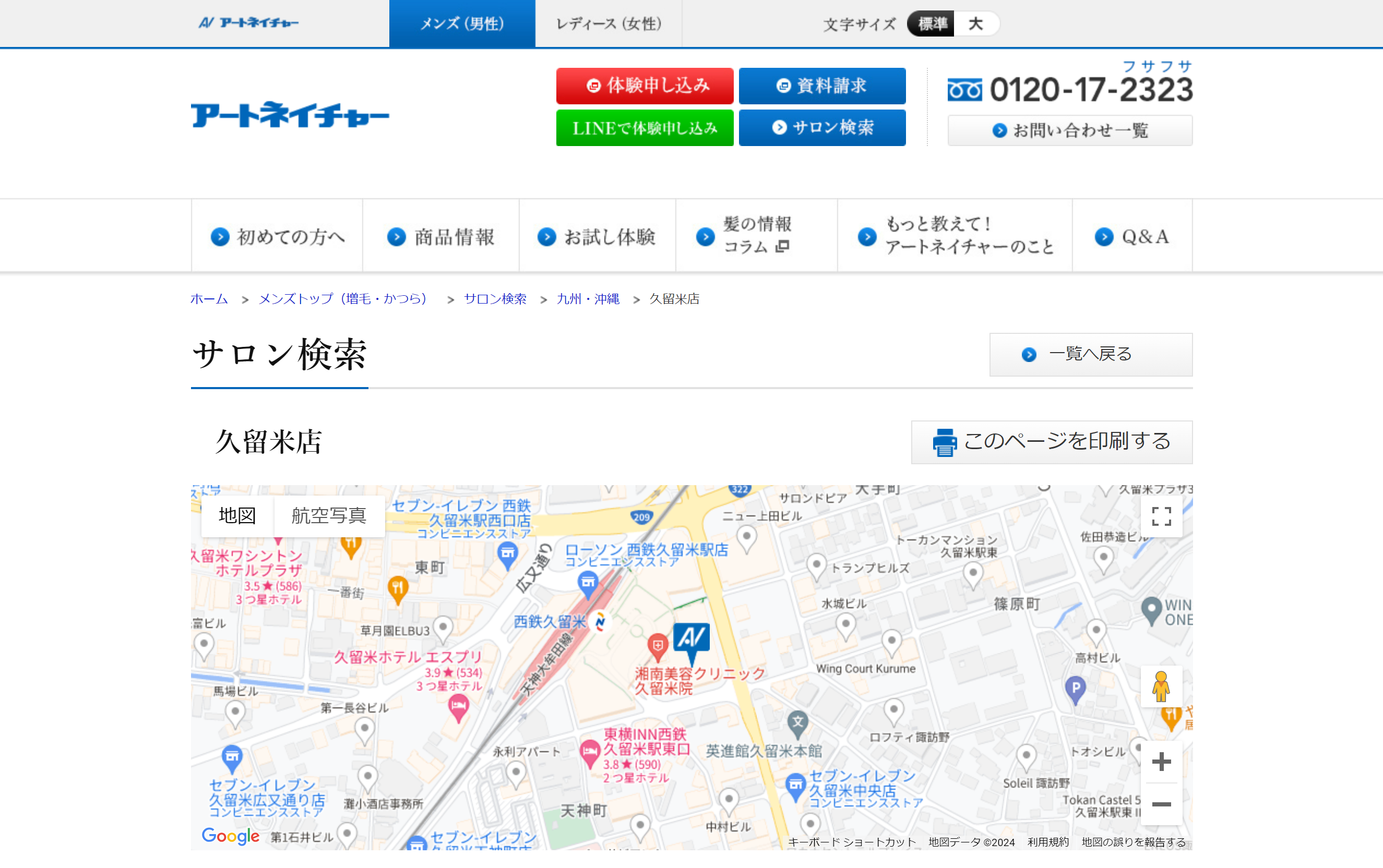Open 初めての方へ menu item
This screenshot has width=1383, height=868.
[277, 236]
